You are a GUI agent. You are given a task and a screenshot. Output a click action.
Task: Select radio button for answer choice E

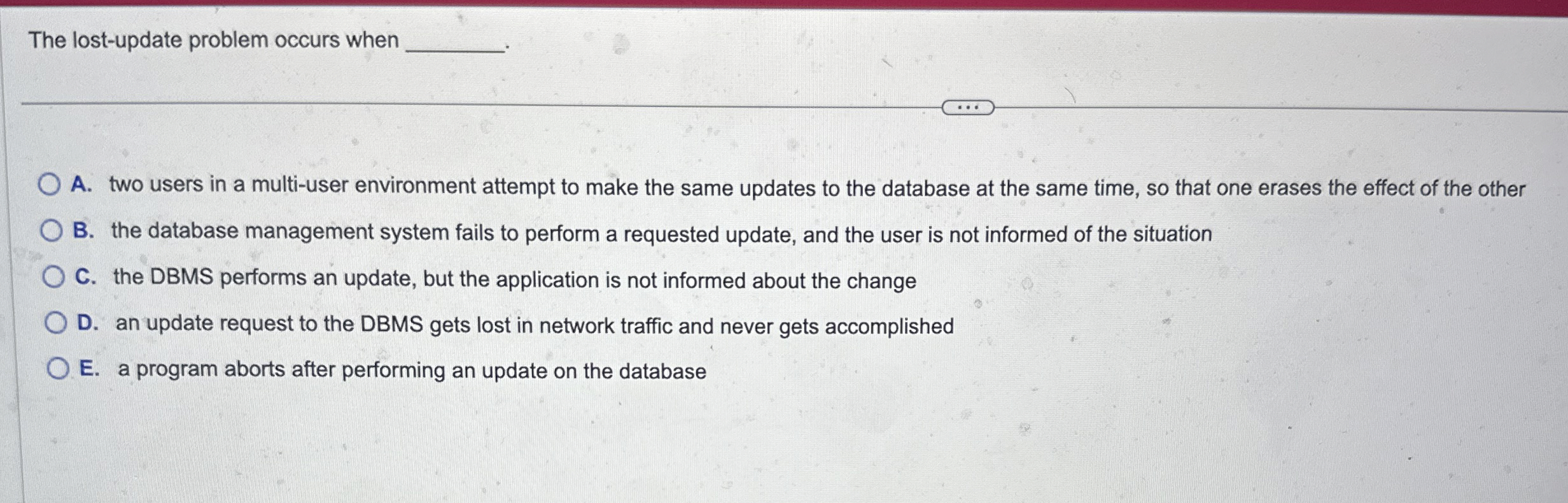pos(59,369)
